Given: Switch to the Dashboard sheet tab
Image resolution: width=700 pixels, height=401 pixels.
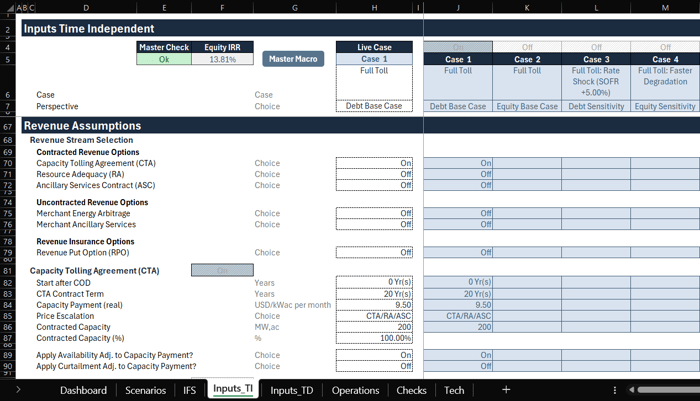Looking at the screenshot, I should tap(86, 389).
